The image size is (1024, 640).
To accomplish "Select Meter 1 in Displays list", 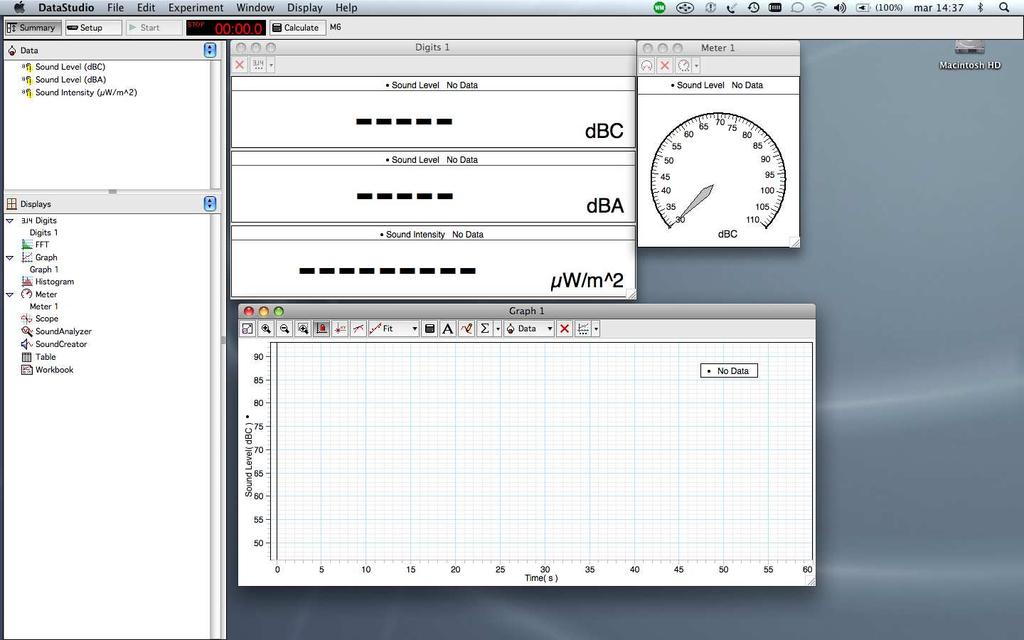I will (x=44, y=306).
